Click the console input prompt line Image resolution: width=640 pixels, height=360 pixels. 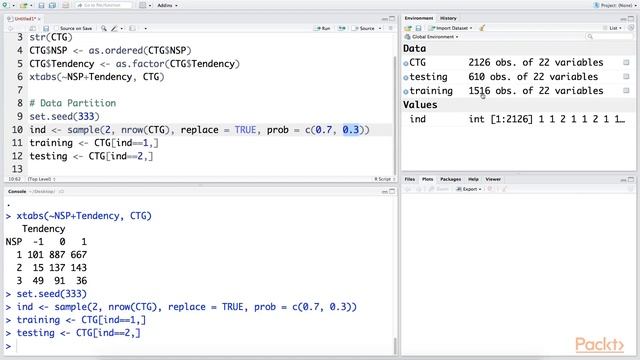pos(200,346)
